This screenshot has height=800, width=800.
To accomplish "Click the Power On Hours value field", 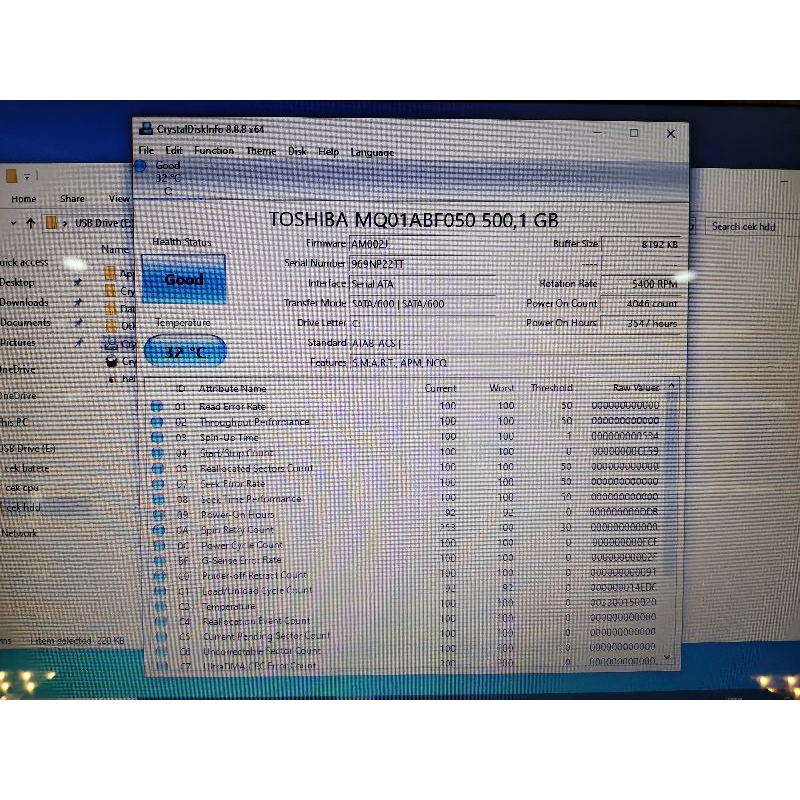I will coord(641,323).
